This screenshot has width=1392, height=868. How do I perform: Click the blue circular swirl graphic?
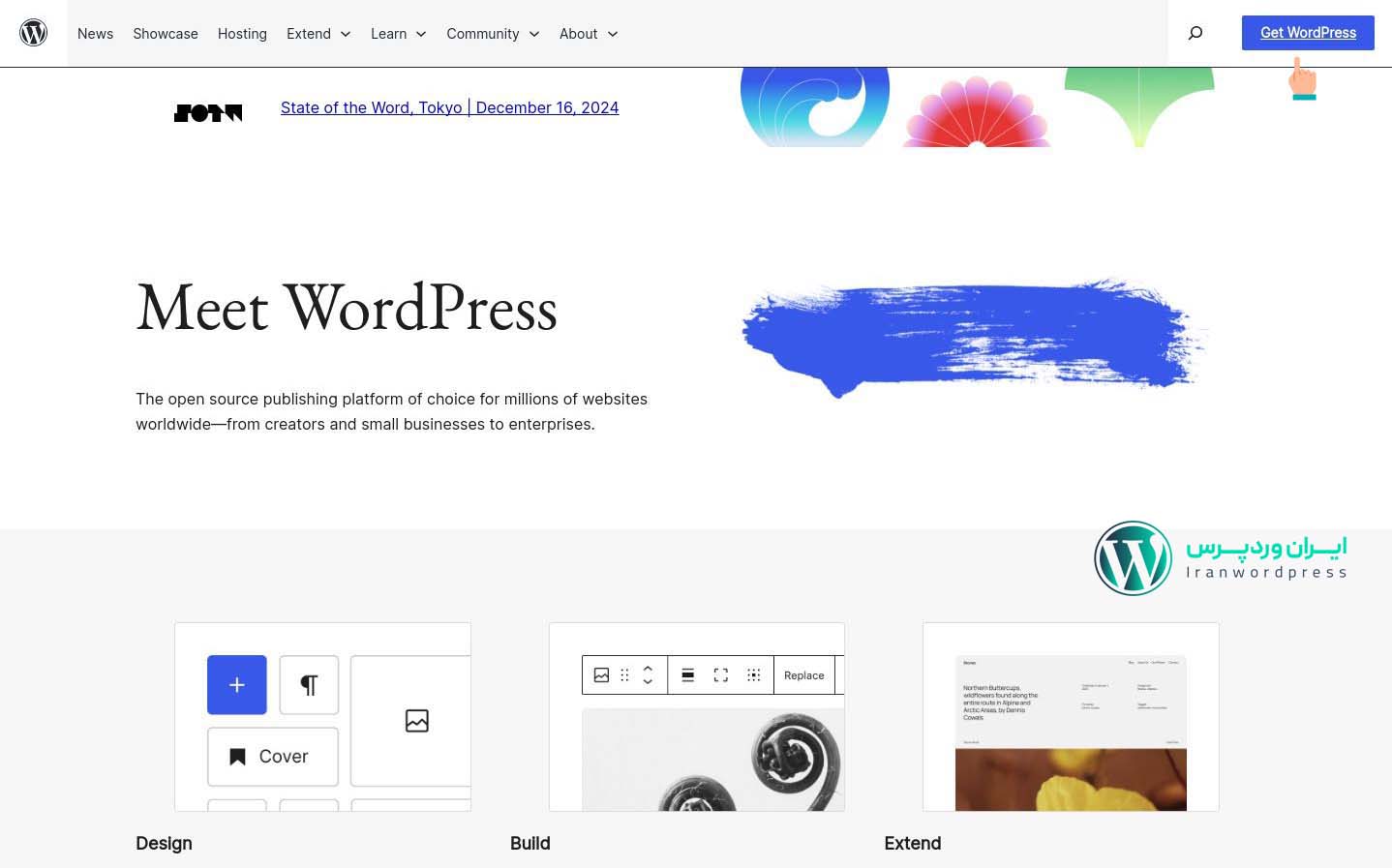tap(815, 106)
